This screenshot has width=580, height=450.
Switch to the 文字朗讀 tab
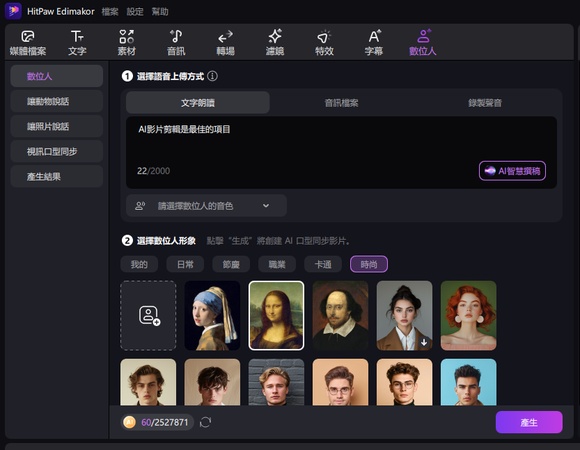click(198, 102)
